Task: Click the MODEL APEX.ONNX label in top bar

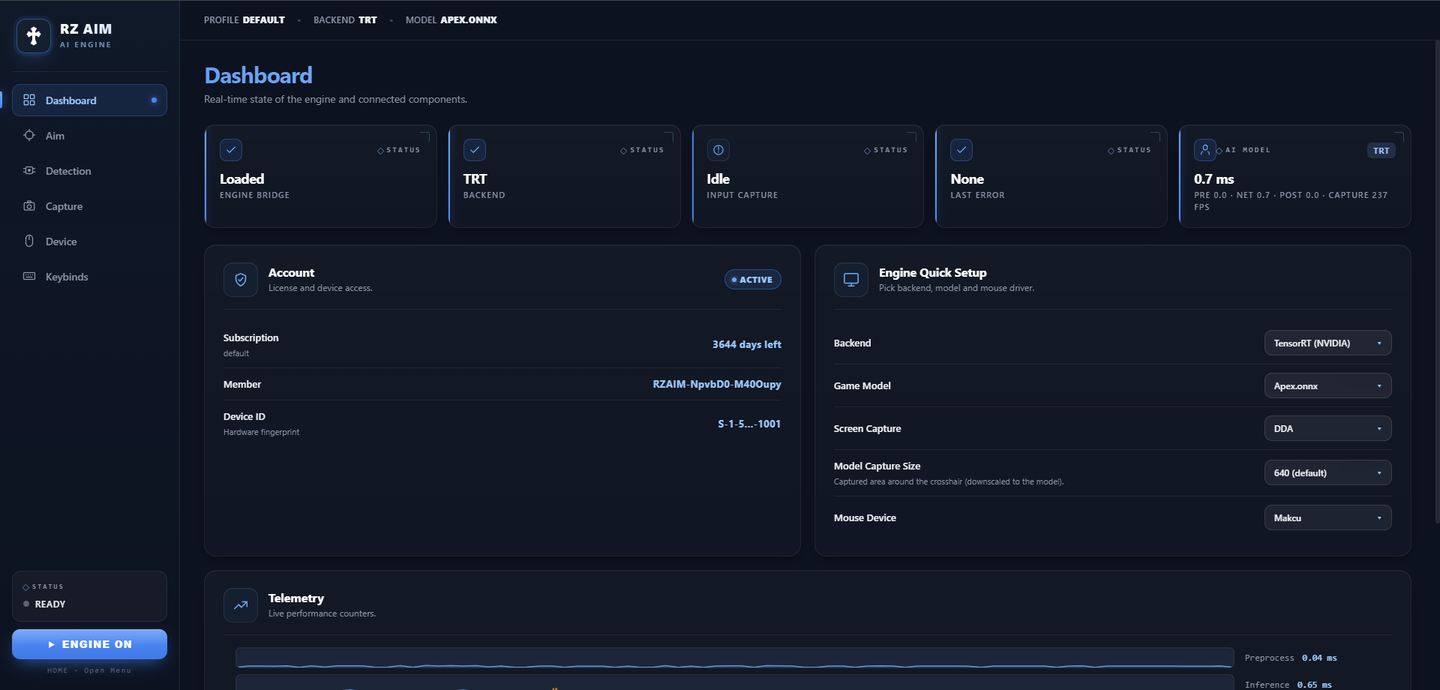Action: point(451,20)
